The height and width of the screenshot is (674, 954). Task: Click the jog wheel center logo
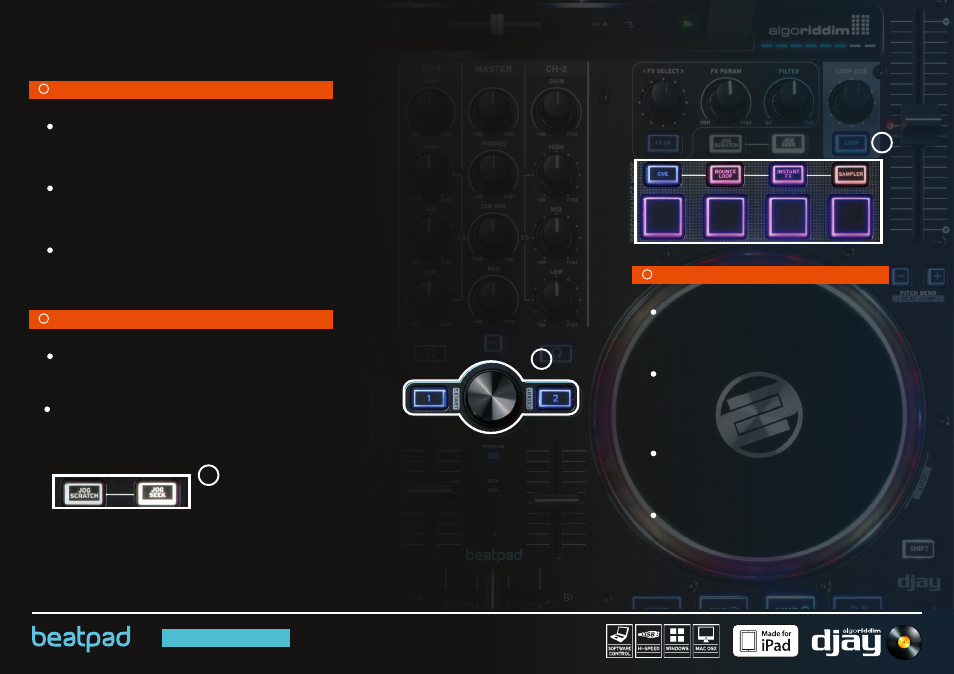coord(759,415)
